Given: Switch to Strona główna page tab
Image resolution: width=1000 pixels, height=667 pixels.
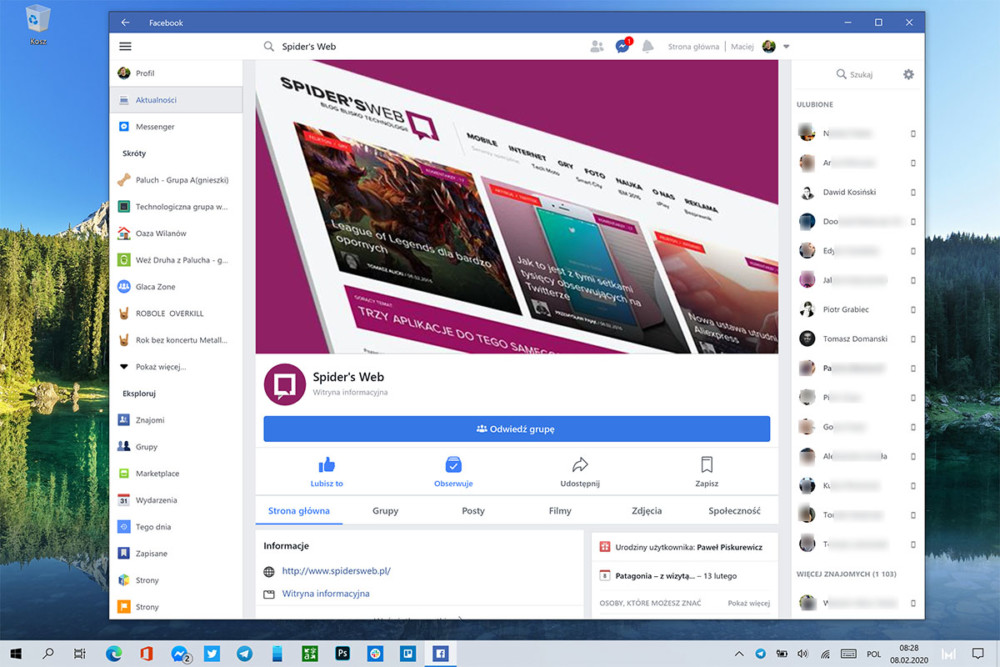Looking at the screenshot, I should click(x=299, y=511).
